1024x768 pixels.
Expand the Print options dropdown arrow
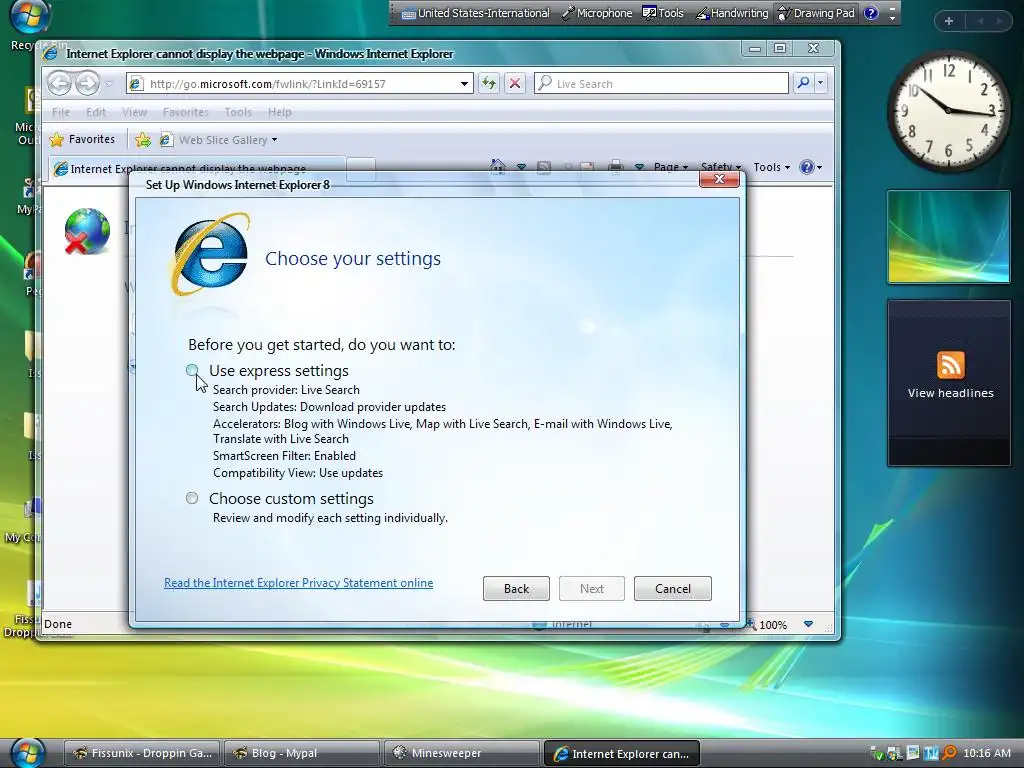tap(639, 167)
